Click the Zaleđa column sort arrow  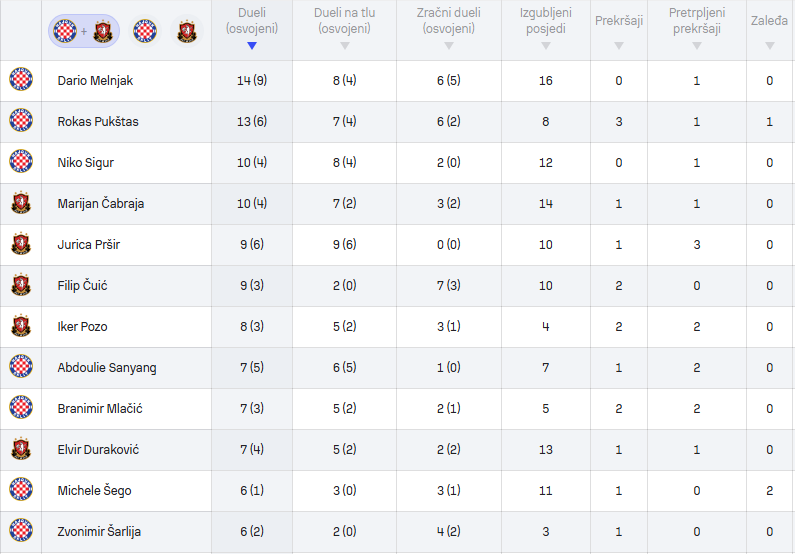tap(770, 46)
